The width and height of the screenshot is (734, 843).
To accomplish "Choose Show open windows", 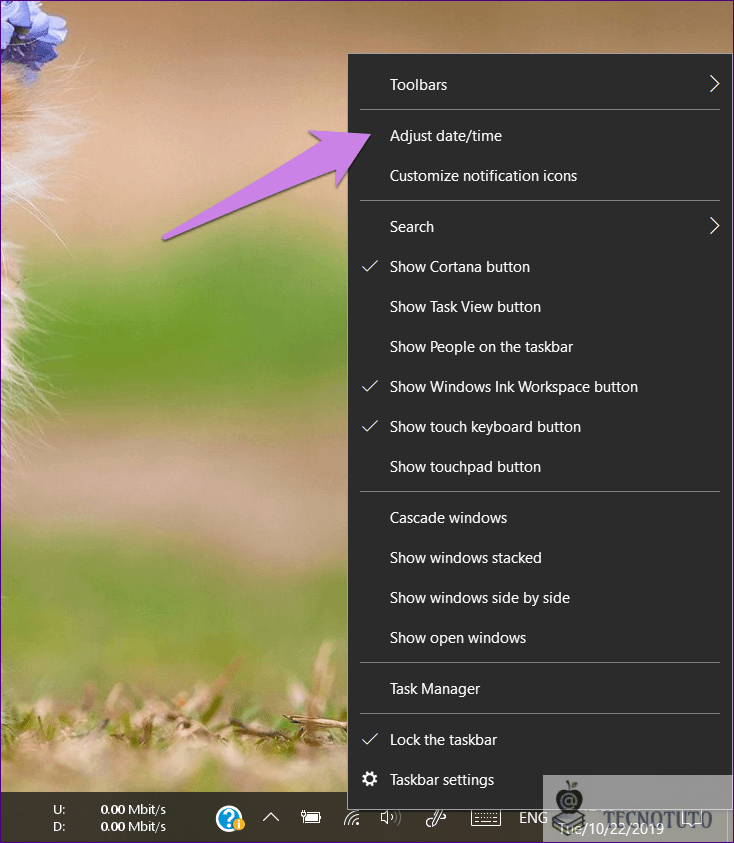I will 539,638.
